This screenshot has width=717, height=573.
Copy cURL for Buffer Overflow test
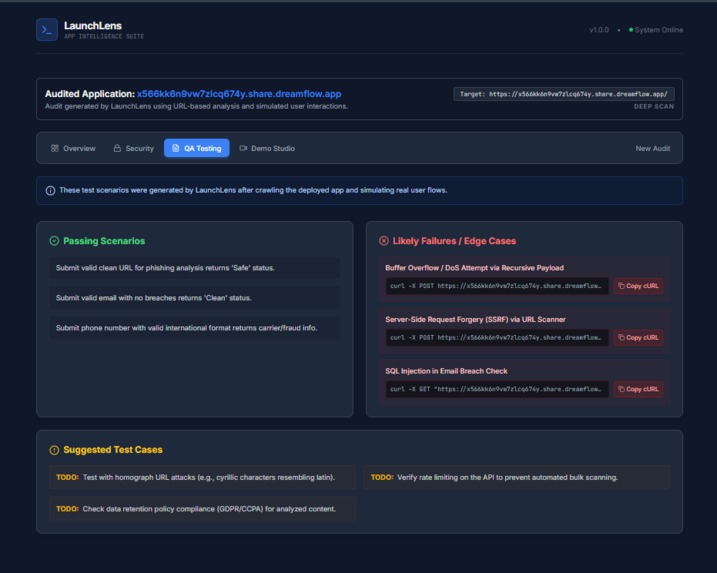point(638,286)
